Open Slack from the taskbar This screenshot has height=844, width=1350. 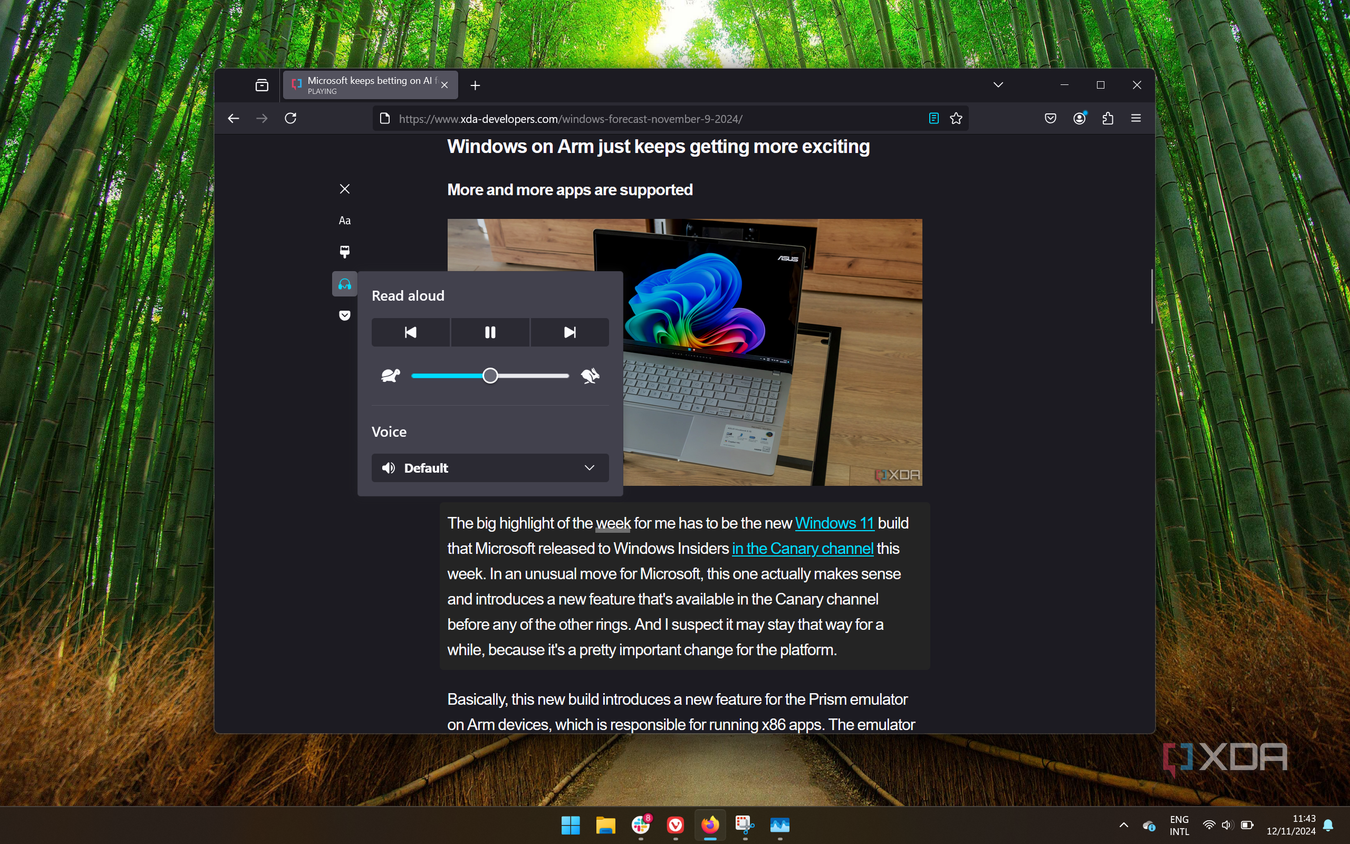pyautogui.click(x=641, y=825)
